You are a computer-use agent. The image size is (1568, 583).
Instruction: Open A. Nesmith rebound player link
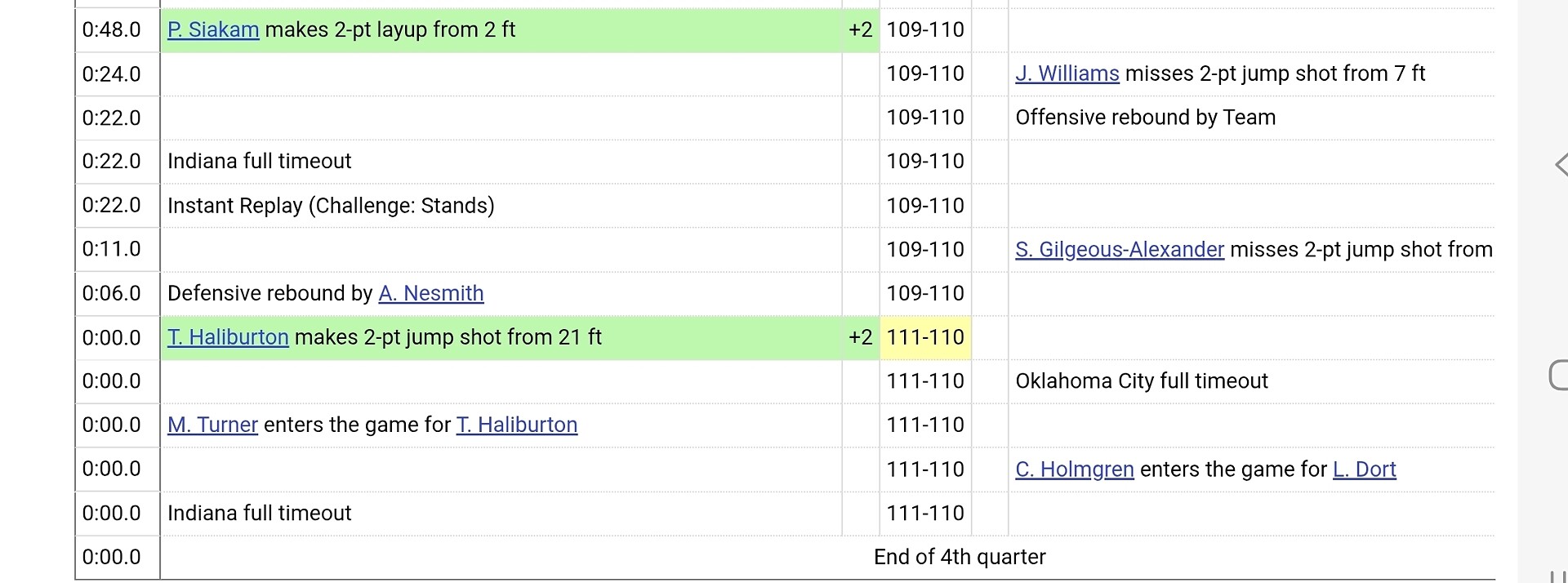pyautogui.click(x=430, y=294)
